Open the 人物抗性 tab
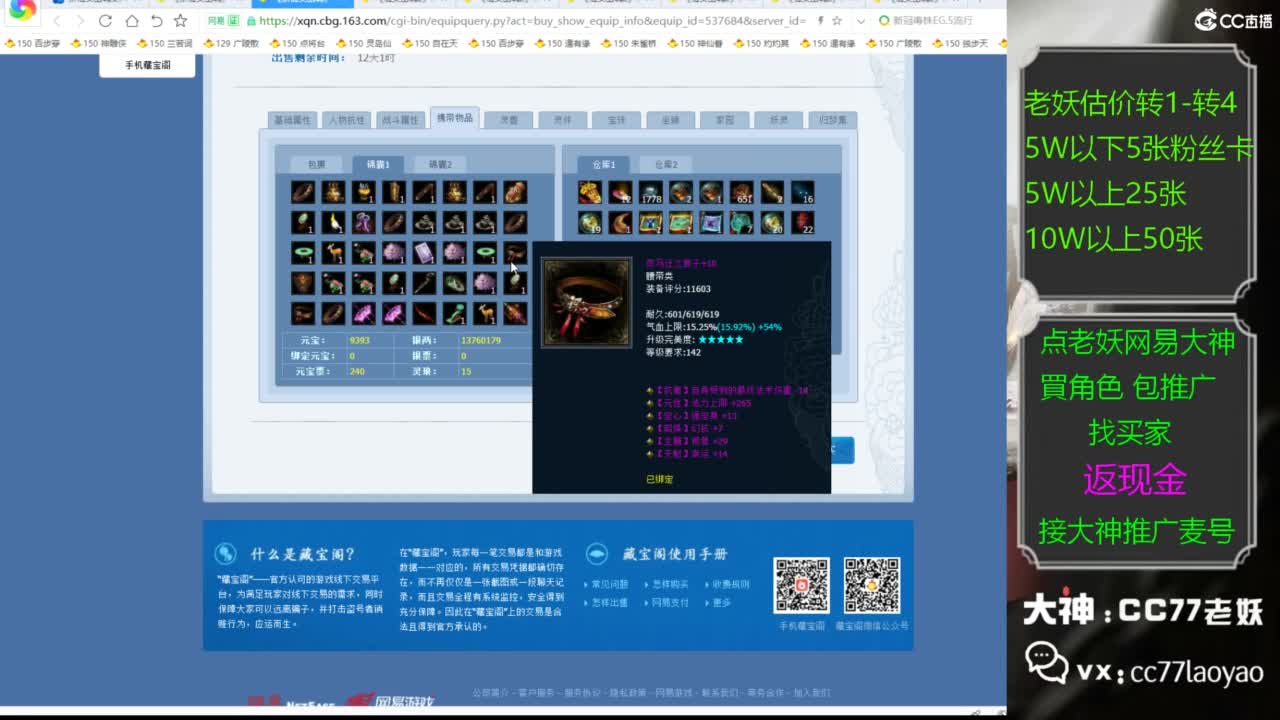1280x720 pixels. [347, 120]
